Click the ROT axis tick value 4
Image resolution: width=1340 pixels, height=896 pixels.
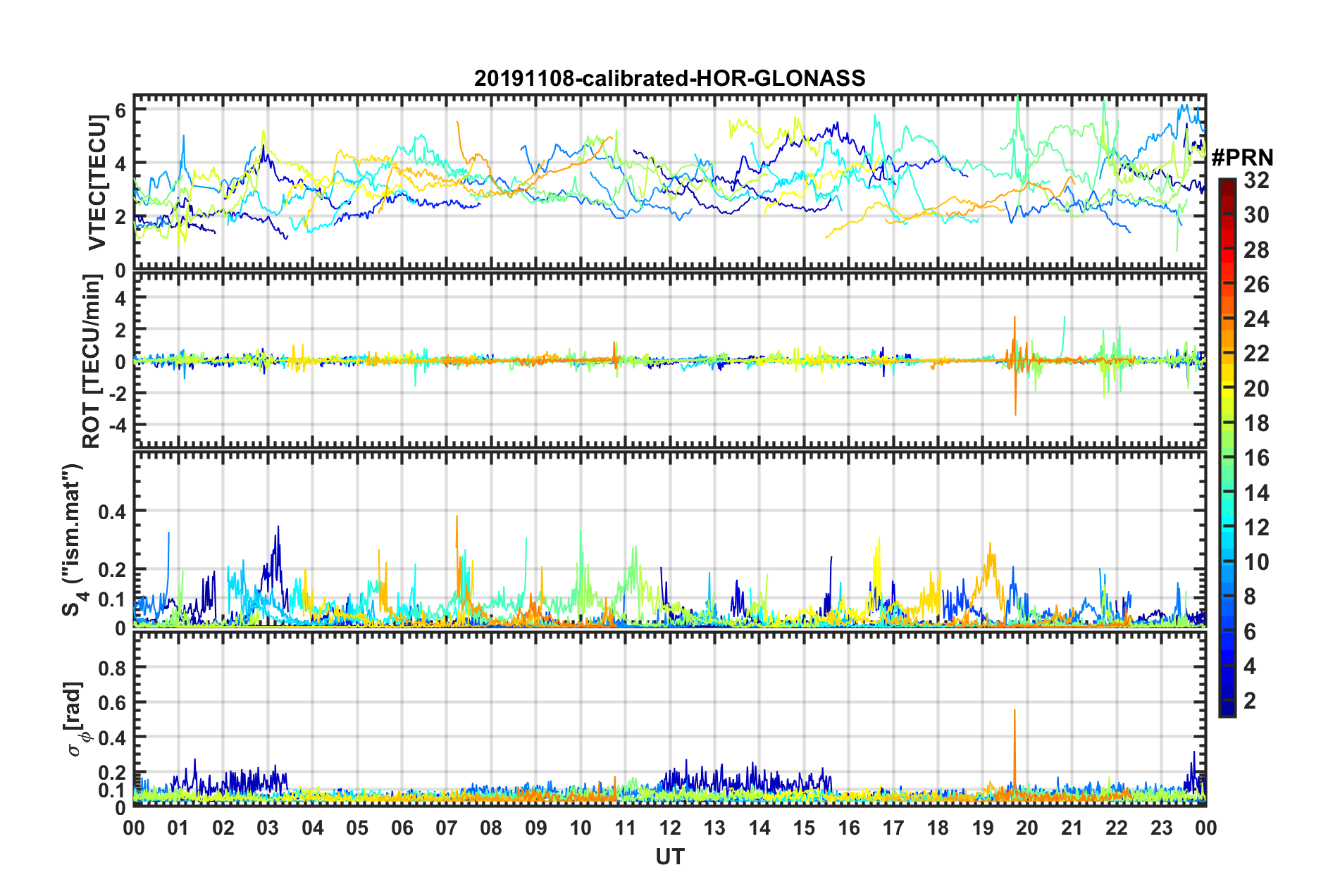(x=120, y=298)
